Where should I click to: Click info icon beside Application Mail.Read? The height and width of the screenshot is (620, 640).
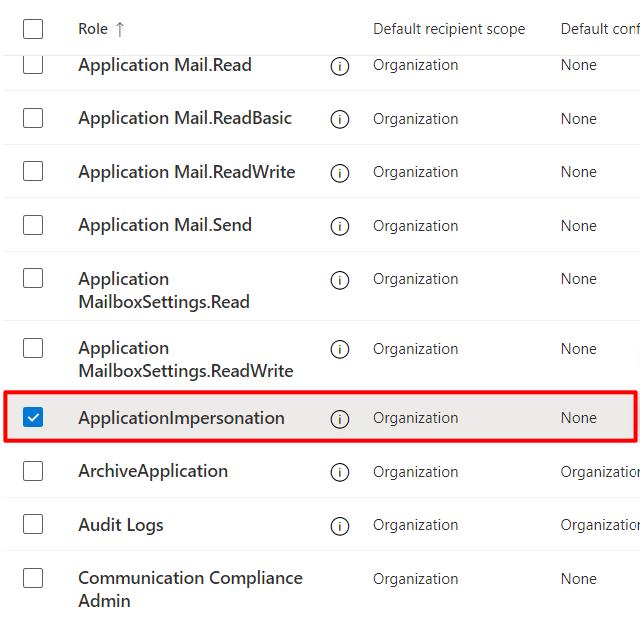click(340, 66)
